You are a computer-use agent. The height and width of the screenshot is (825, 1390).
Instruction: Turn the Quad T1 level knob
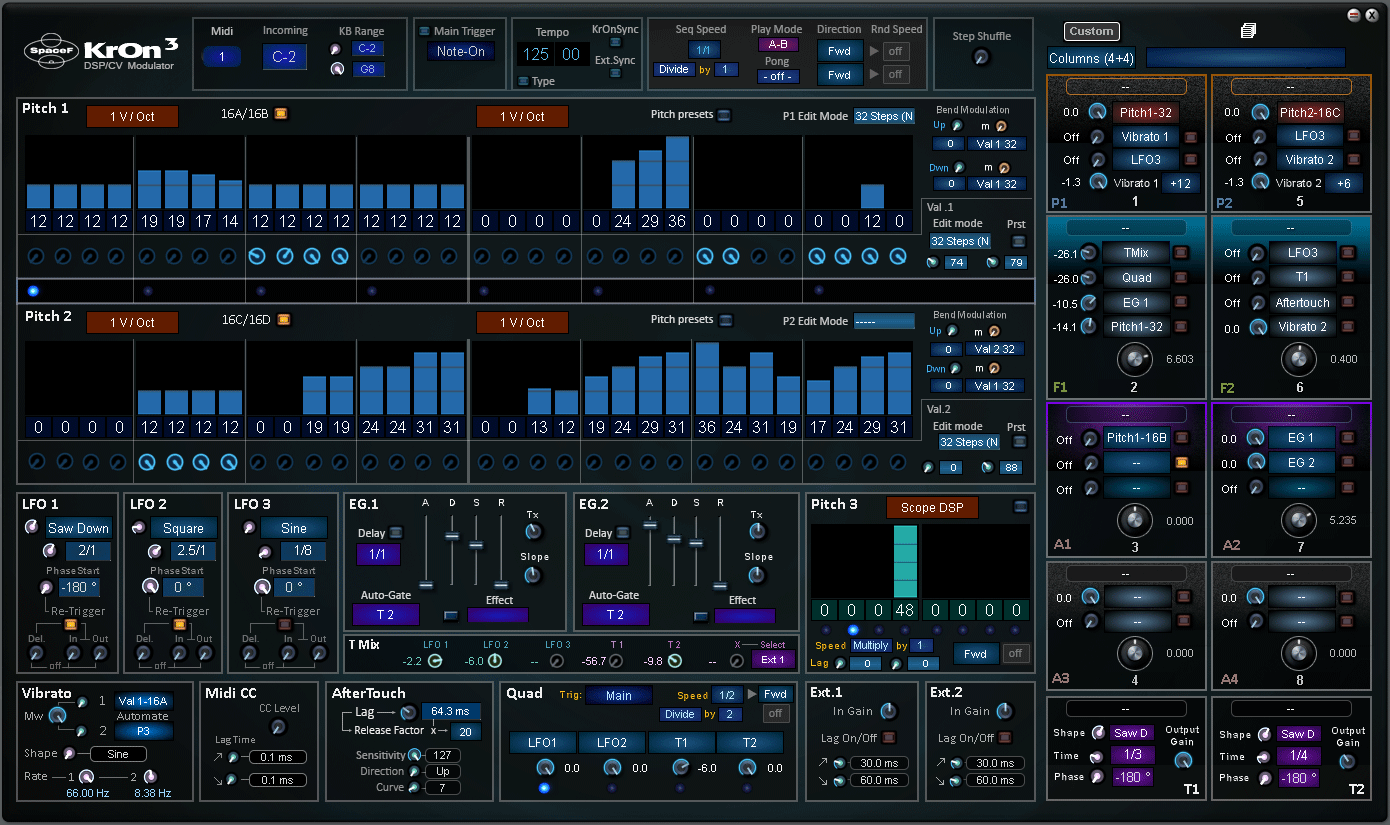click(x=681, y=768)
